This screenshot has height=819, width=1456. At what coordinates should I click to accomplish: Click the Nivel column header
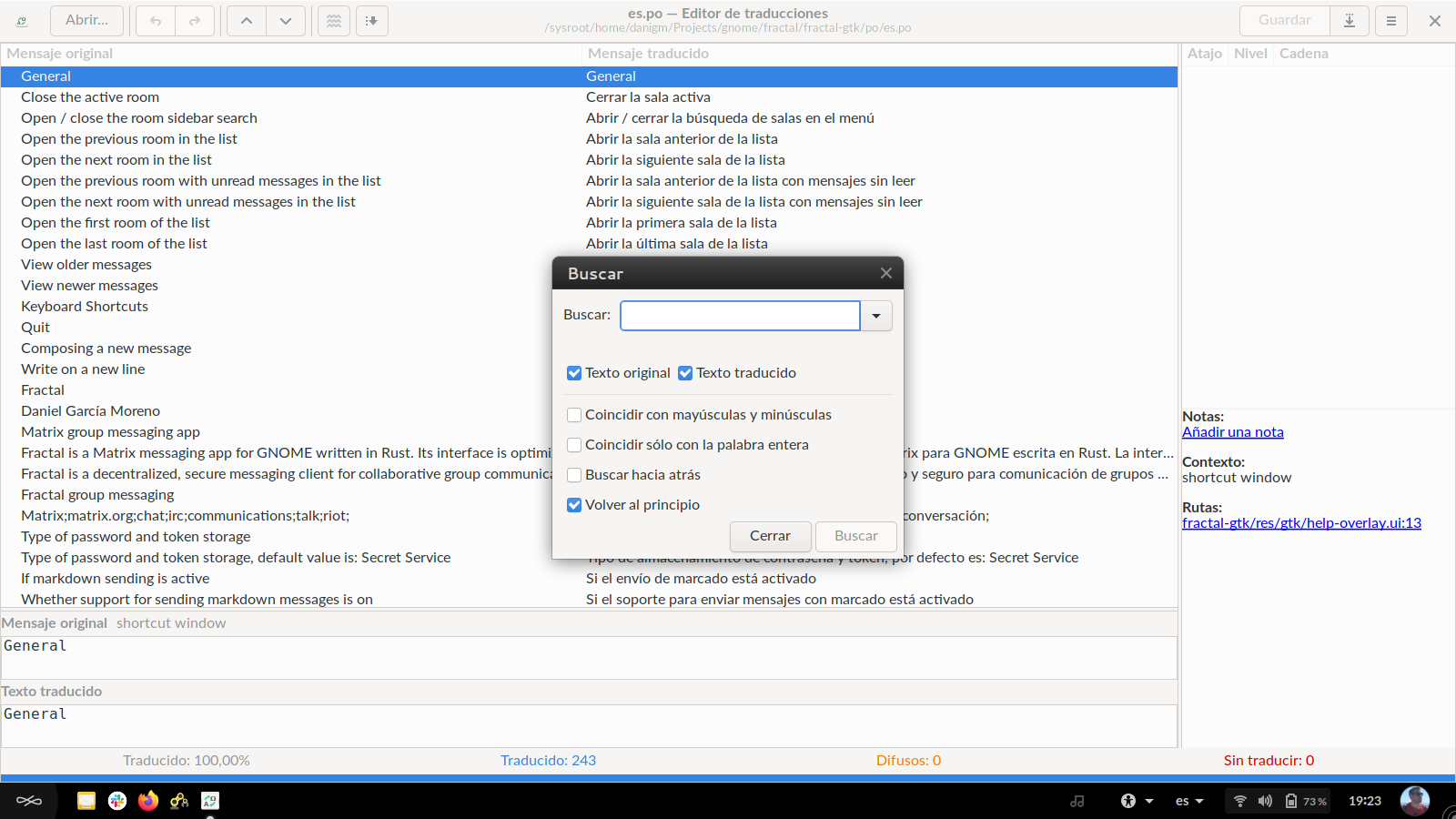coord(1250,54)
